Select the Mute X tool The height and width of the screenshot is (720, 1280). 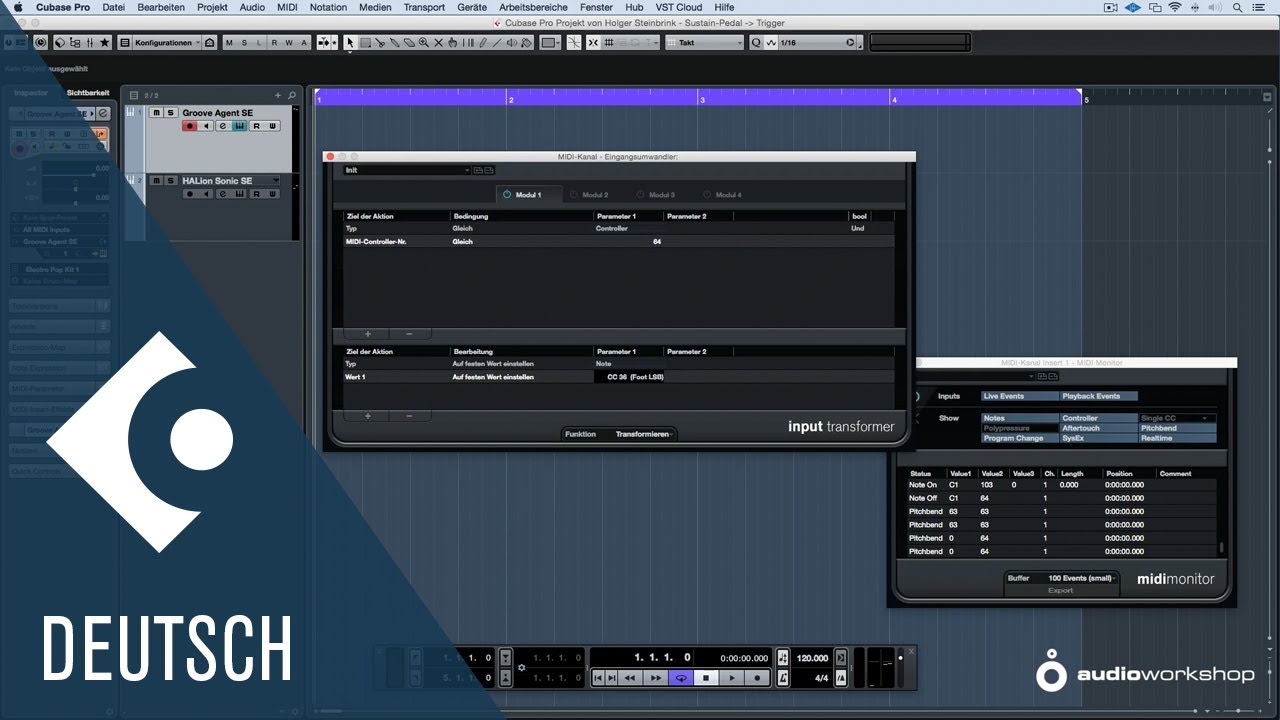point(439,43)
